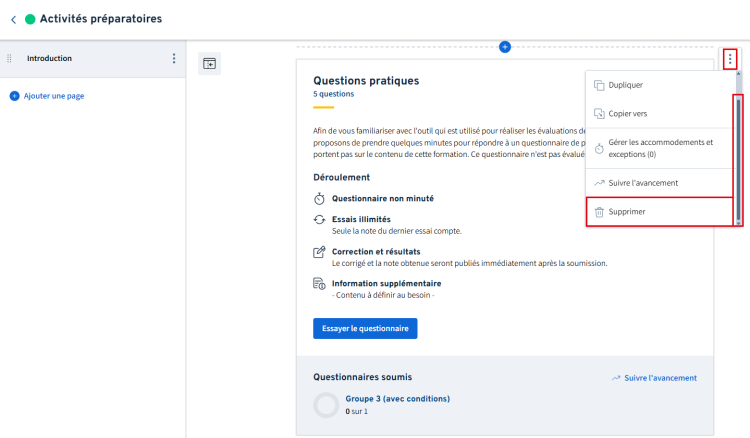Open Gérer les accommodements et exceptions
The height and width of the screenshot is (438, 750).
tap(661, 148)
